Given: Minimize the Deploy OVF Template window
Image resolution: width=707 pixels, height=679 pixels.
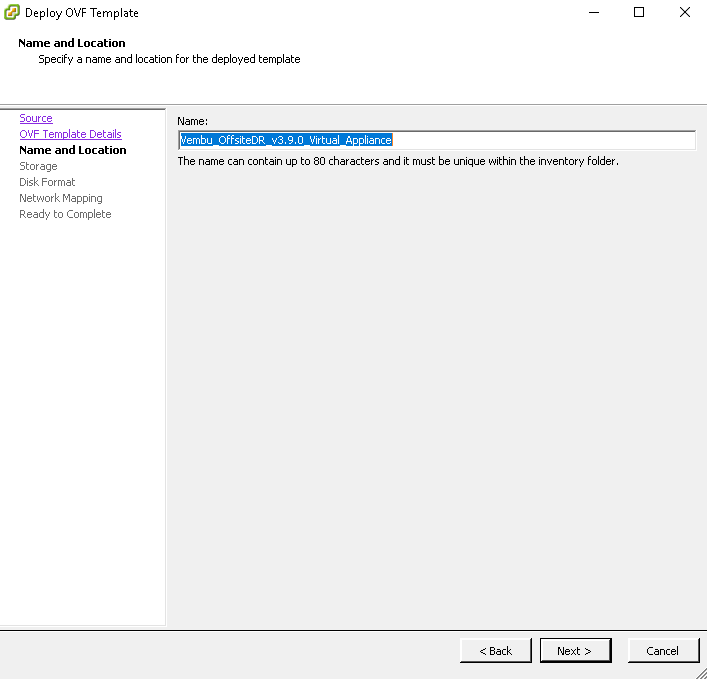Looking at the screenshot, I should click(x=594, y=13).
